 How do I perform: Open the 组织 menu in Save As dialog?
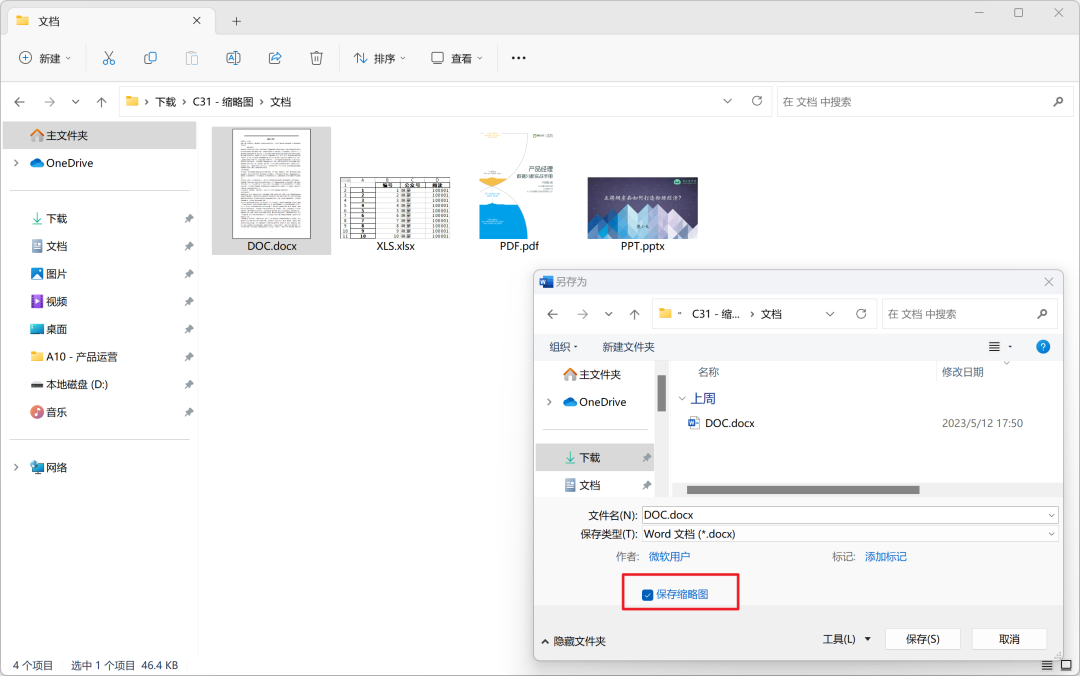click(564, 346)
